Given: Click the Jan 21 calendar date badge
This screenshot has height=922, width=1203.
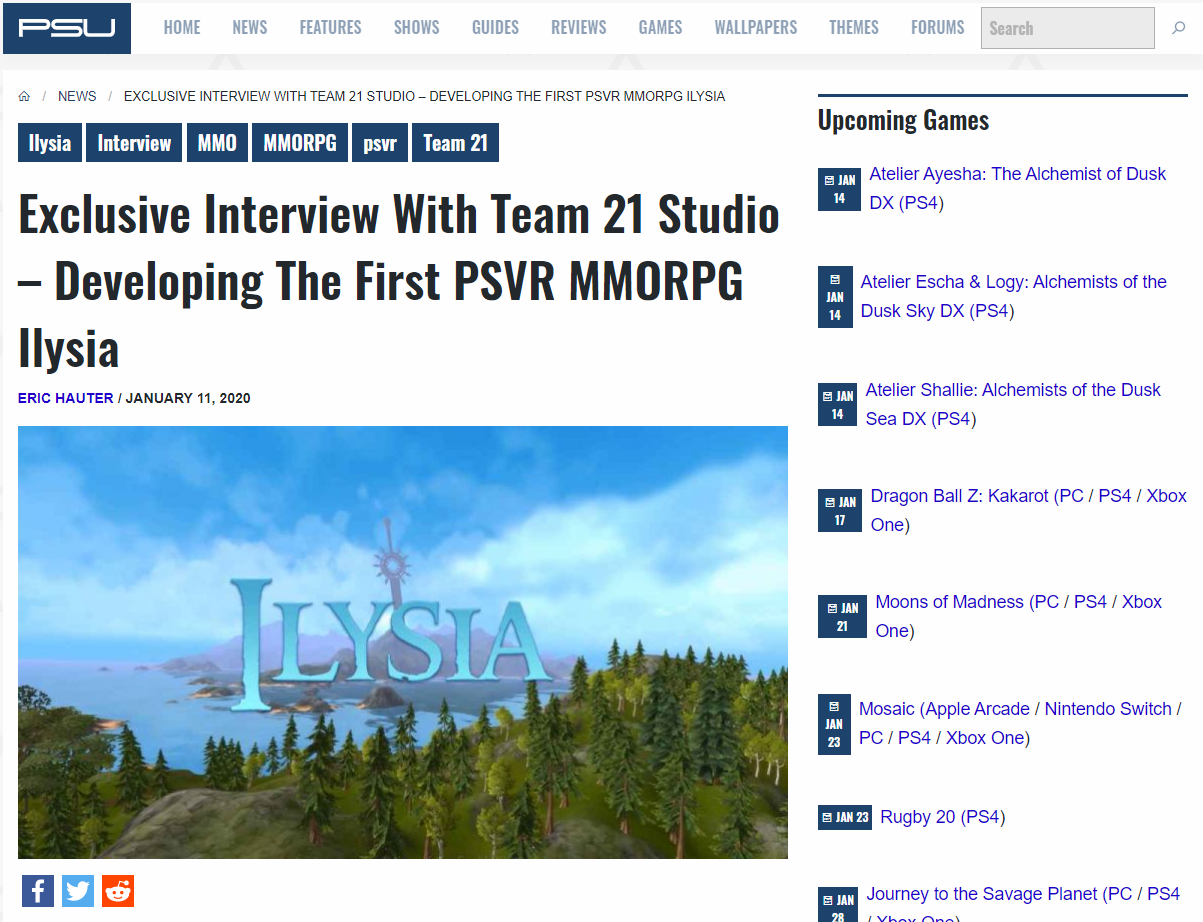Looking at the screenshot, I should [x=841, y=617].
